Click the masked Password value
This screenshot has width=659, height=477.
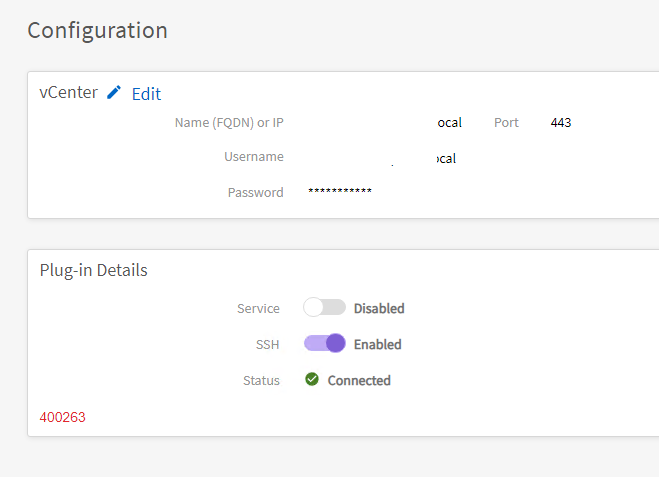pos(340,192)
